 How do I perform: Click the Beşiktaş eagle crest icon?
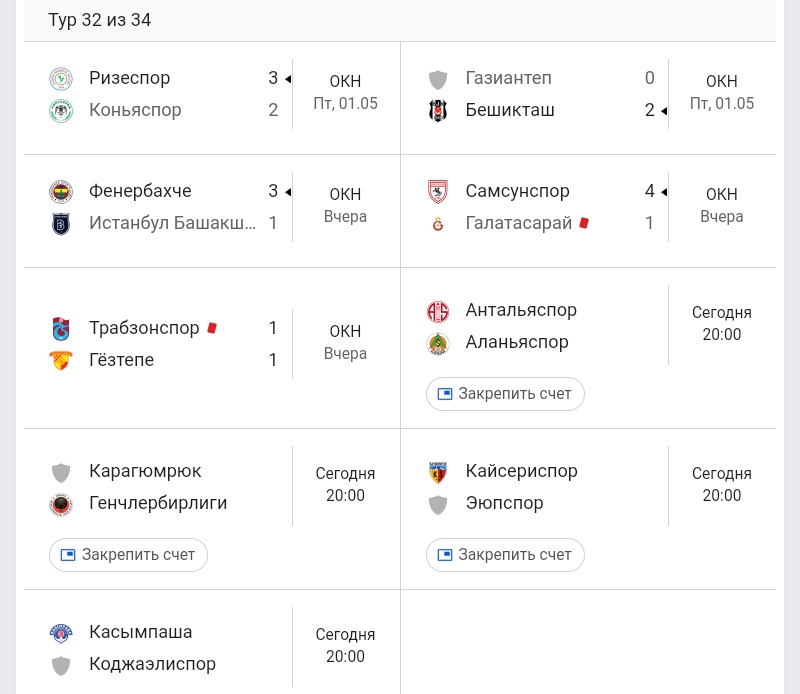438,111
